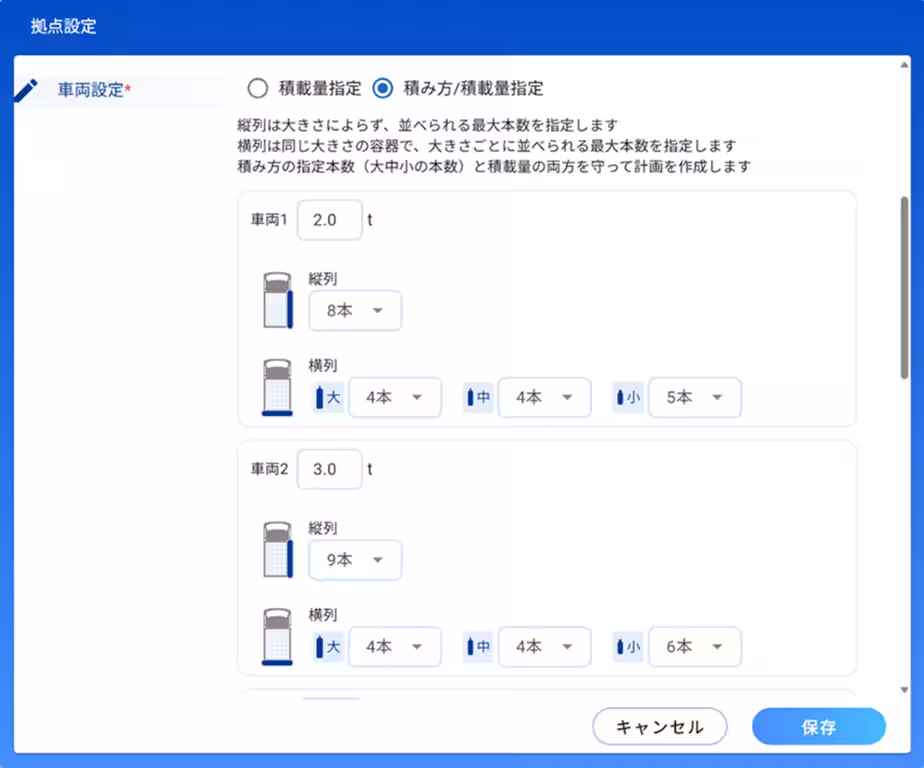The width and height of the screenshot is (924, 768).
Task: Click the 横列 cylinder icon for 車両2
Action: coord(278,636)
